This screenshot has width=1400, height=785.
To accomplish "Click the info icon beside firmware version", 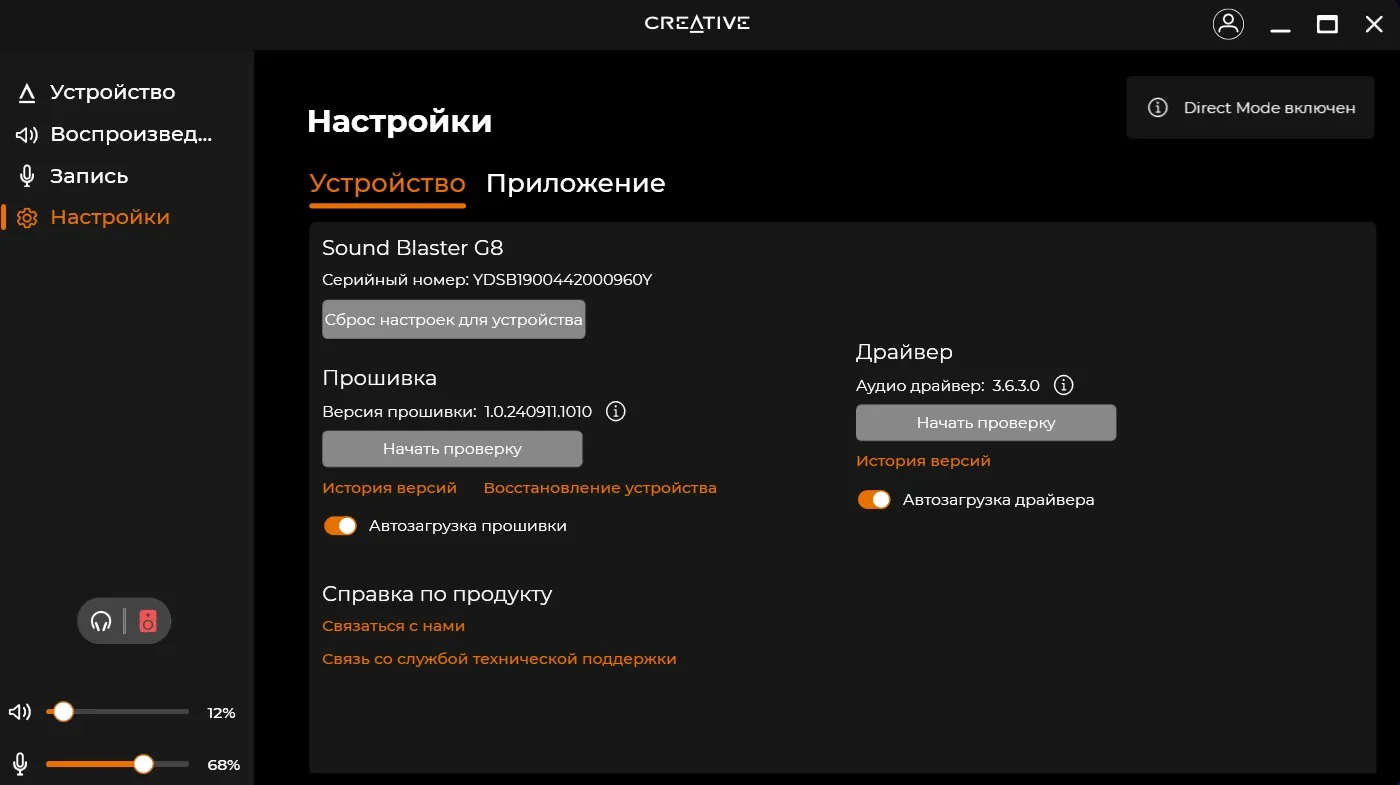I will click(616, 411).
